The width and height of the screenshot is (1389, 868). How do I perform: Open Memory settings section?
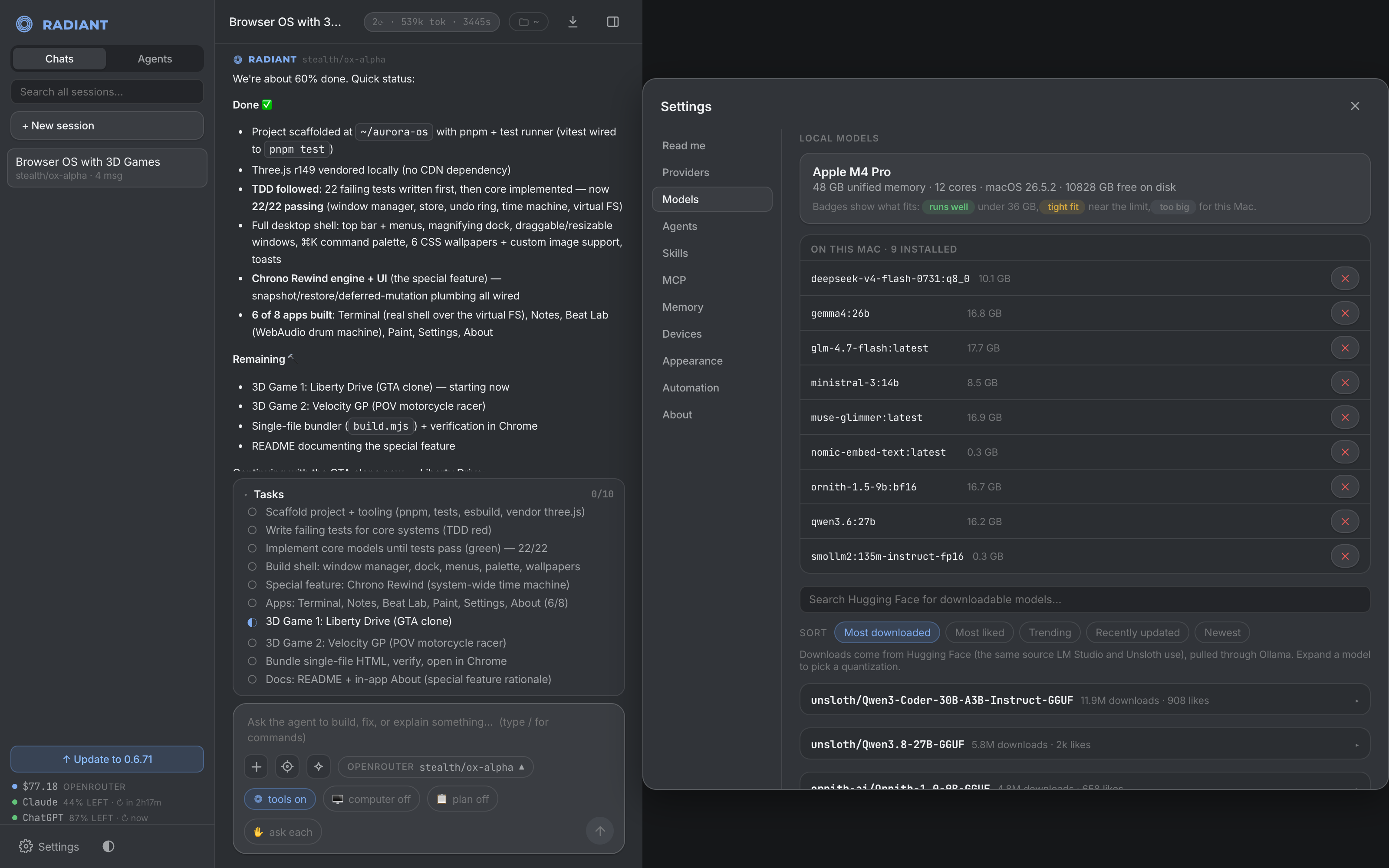(712, 307)
